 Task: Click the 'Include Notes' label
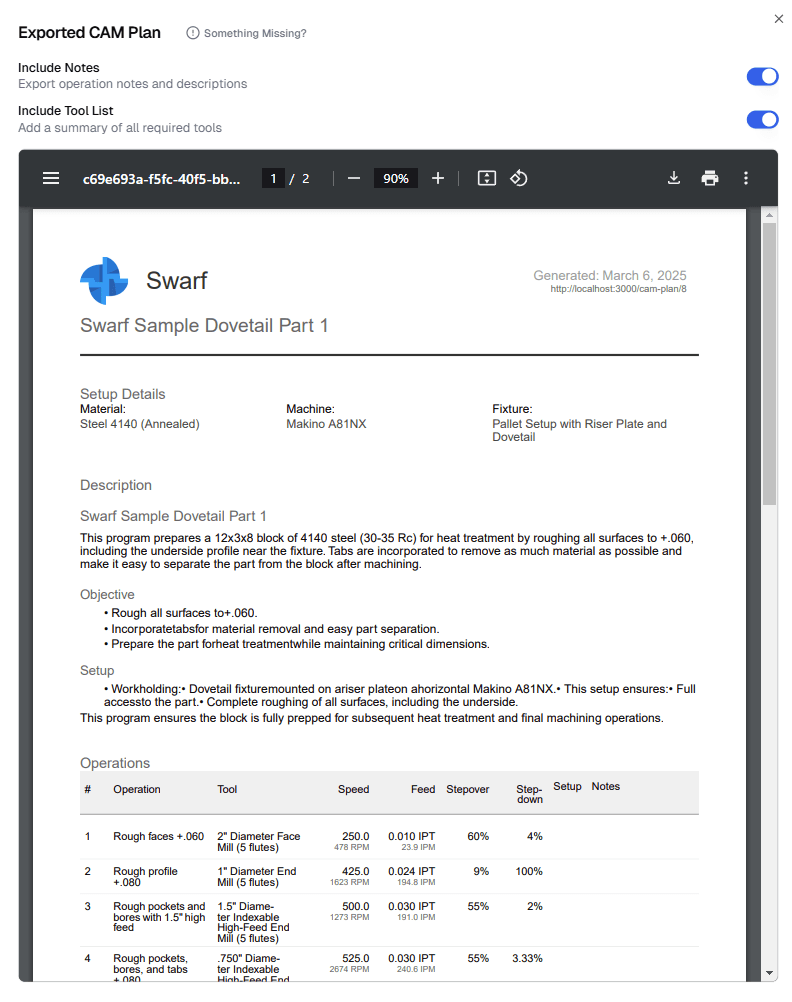pyautogui.click(x=59, y=68)
